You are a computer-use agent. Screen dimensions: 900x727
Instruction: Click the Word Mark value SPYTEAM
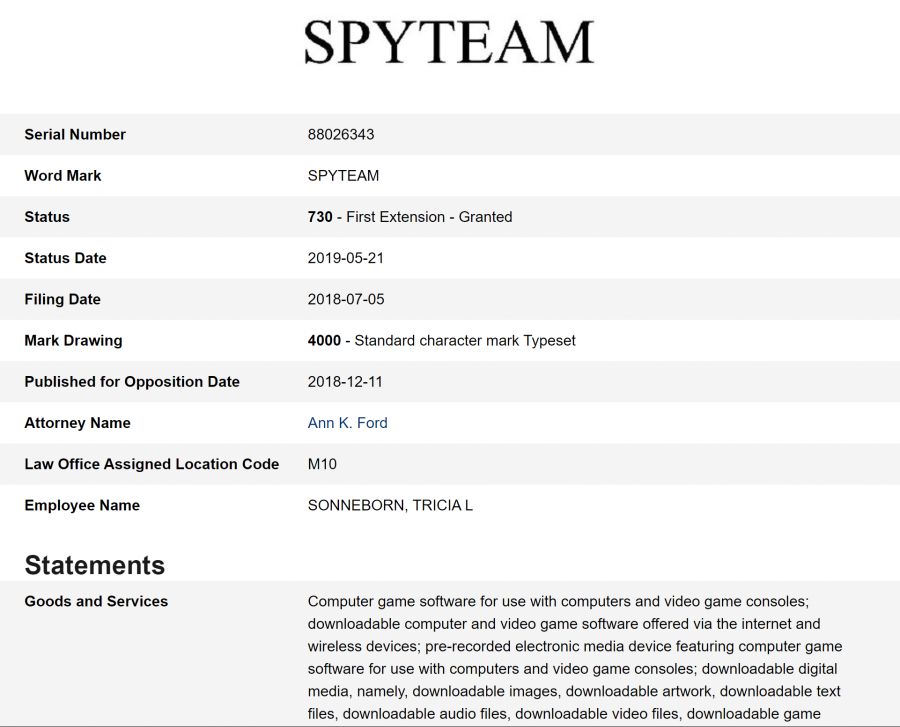pos(343,176)
